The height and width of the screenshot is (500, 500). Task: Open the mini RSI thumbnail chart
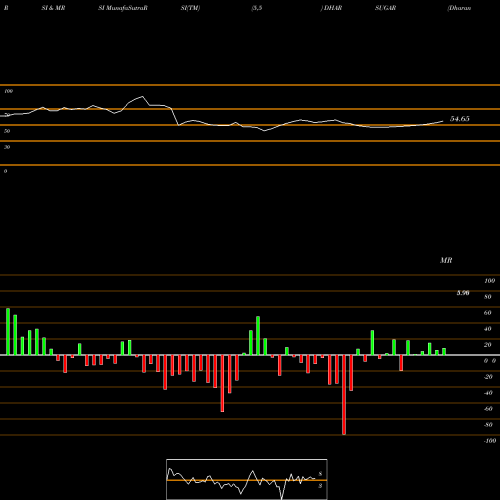coord(247,479)
